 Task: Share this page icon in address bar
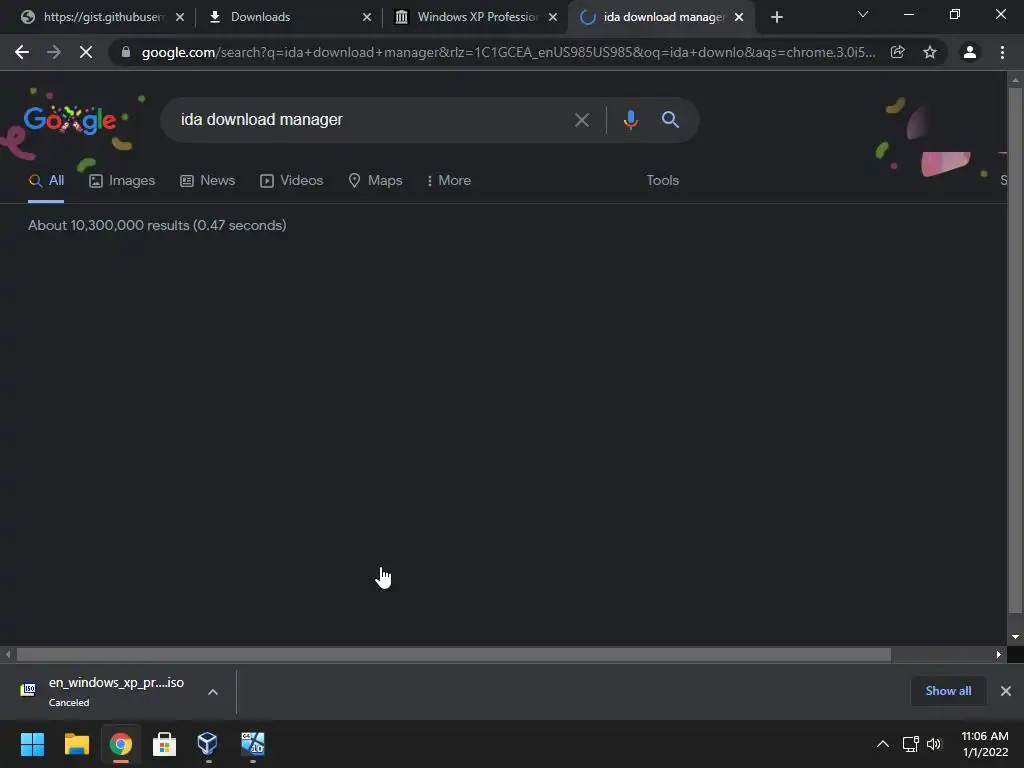pos(898,52)
